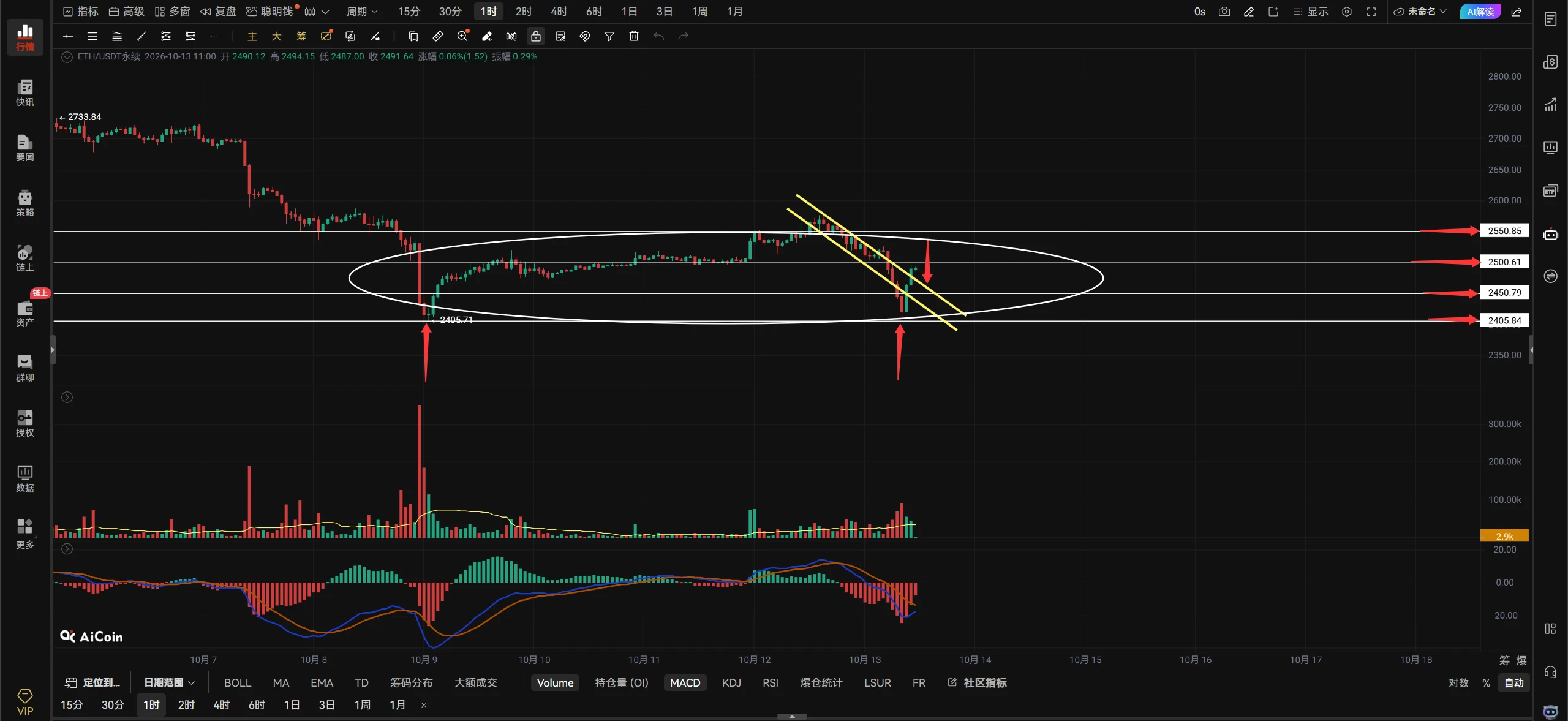
Task: Enable 对数 logarithmic scale
Action: point(1458,682)
